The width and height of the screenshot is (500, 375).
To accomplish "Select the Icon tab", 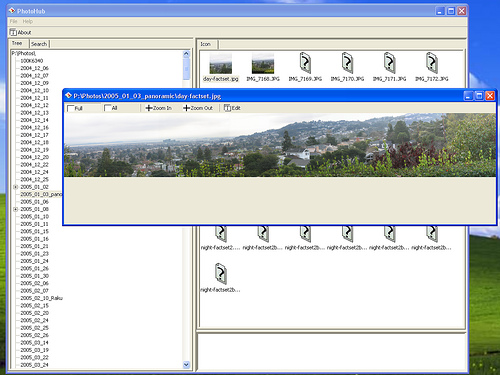I will pos(205,44).
